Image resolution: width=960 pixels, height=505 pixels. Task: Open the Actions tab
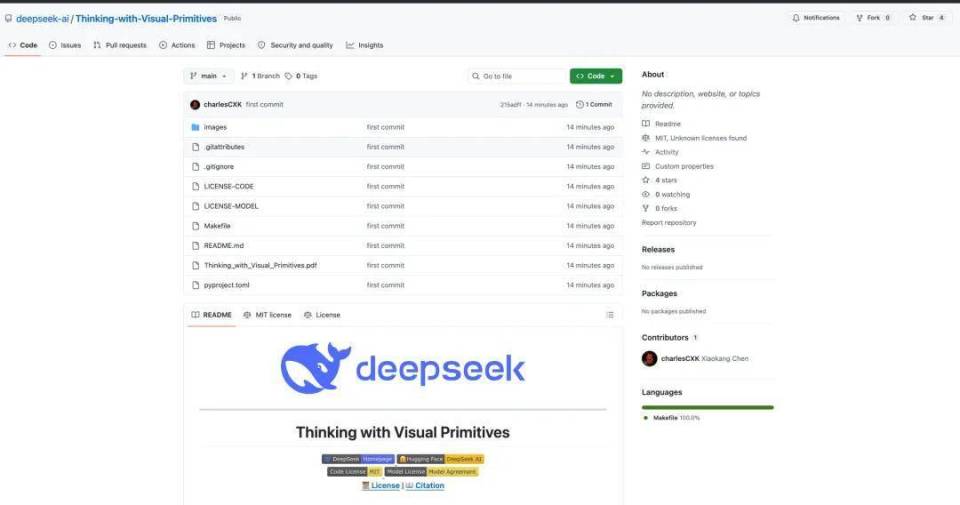coord(177,45)
